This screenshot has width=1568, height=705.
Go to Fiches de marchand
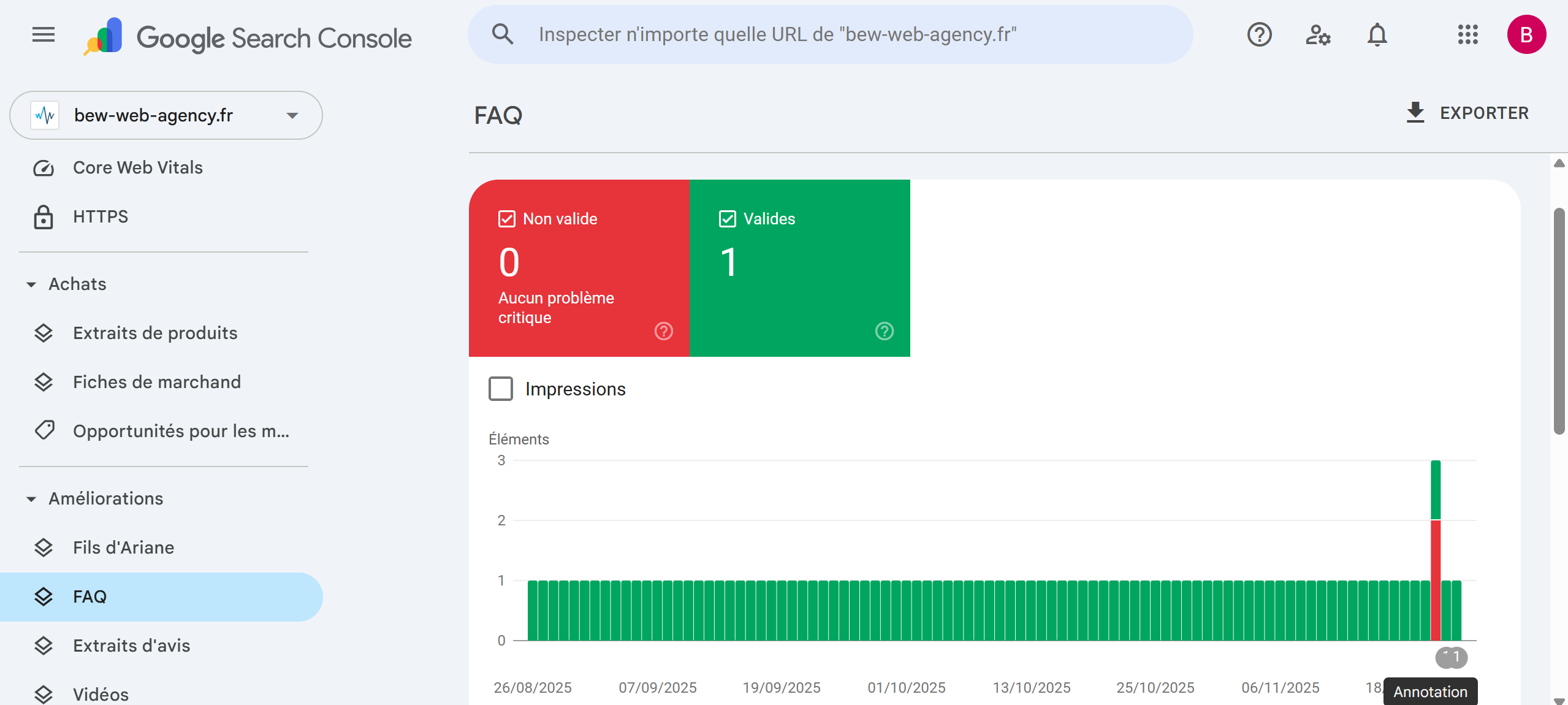pyautogui.click(x=162, y=383)
